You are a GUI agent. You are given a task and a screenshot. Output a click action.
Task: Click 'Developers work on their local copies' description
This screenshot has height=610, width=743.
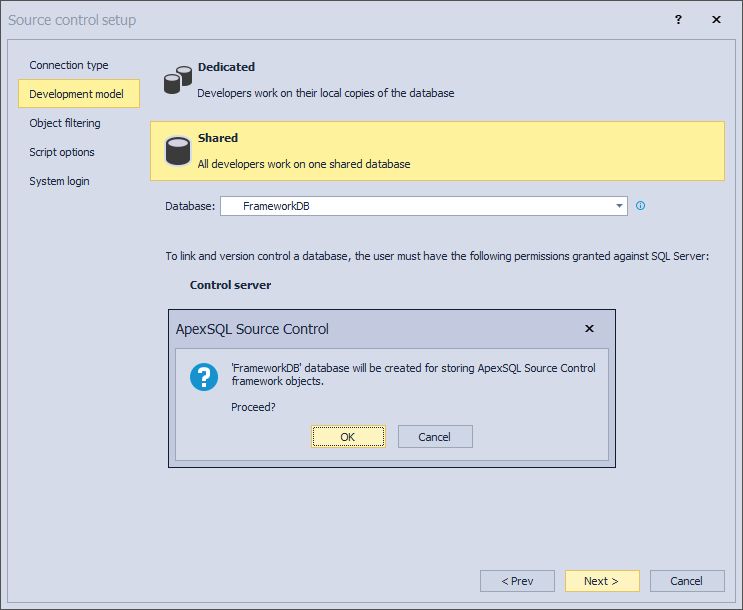(326, 93)
